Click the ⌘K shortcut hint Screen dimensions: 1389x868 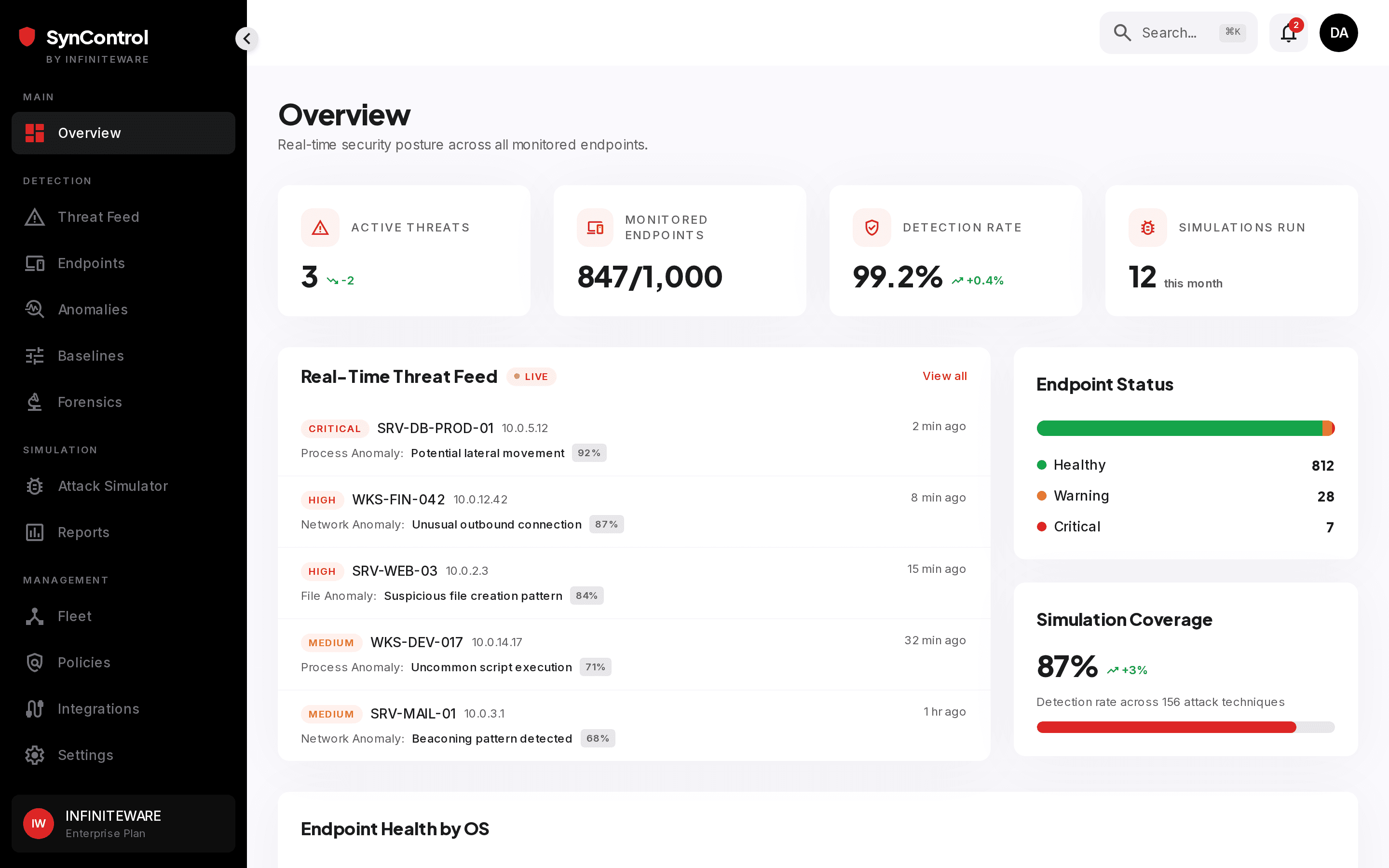pyautogui.click(x=1232, y=32)
